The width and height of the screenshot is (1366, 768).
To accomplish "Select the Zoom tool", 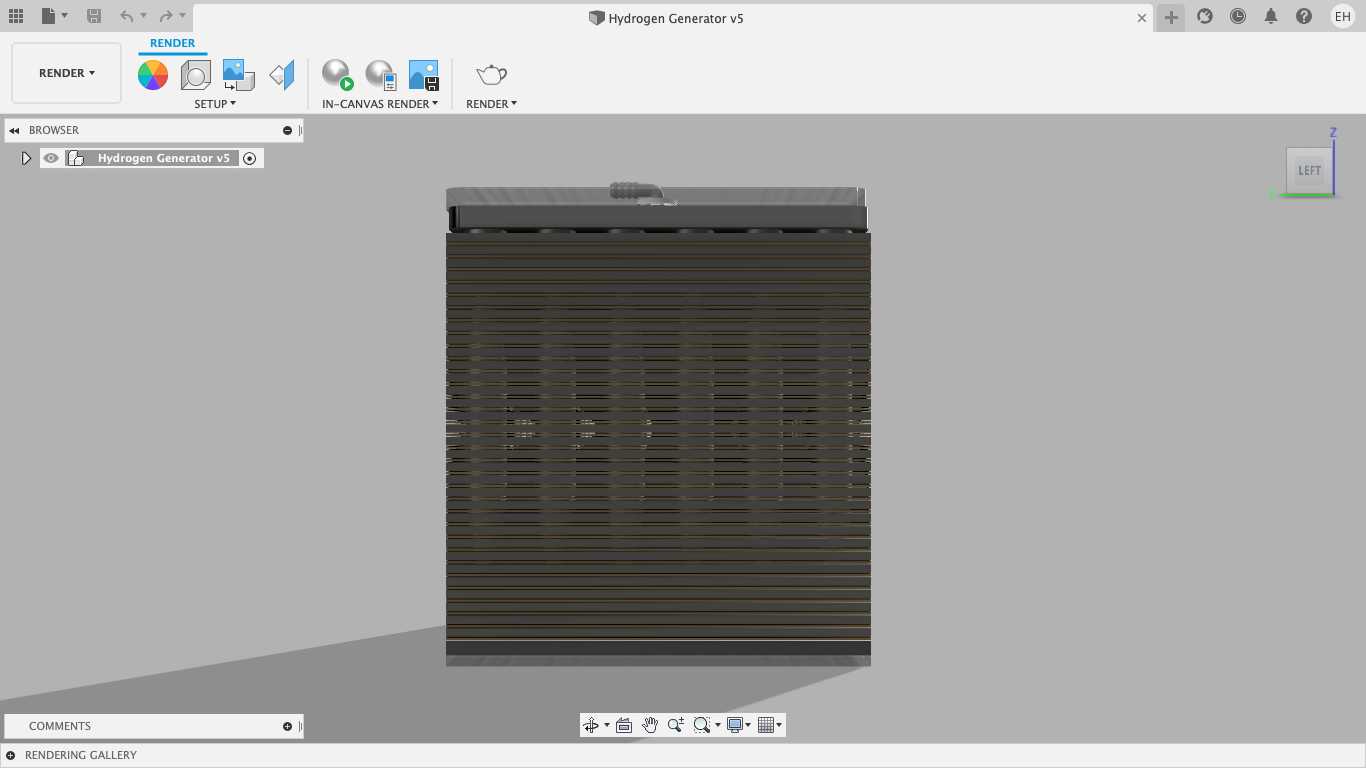I will [676, 725].
